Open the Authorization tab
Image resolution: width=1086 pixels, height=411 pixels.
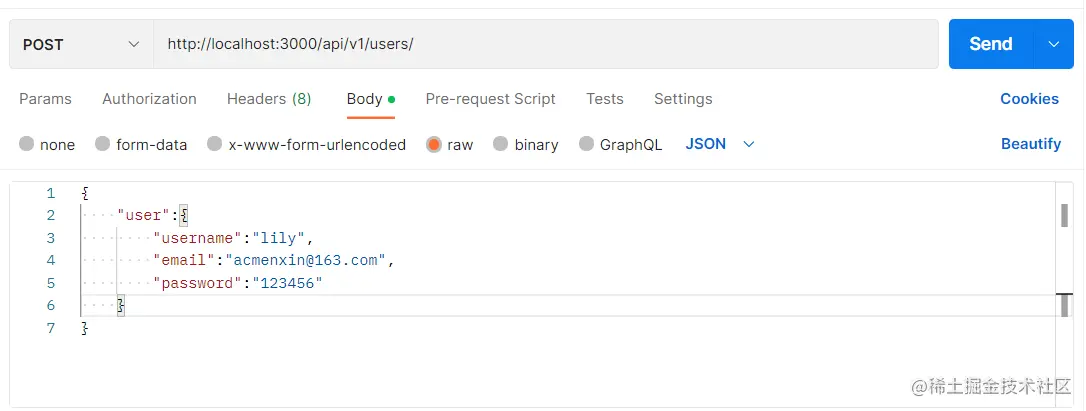coord(149,99)
